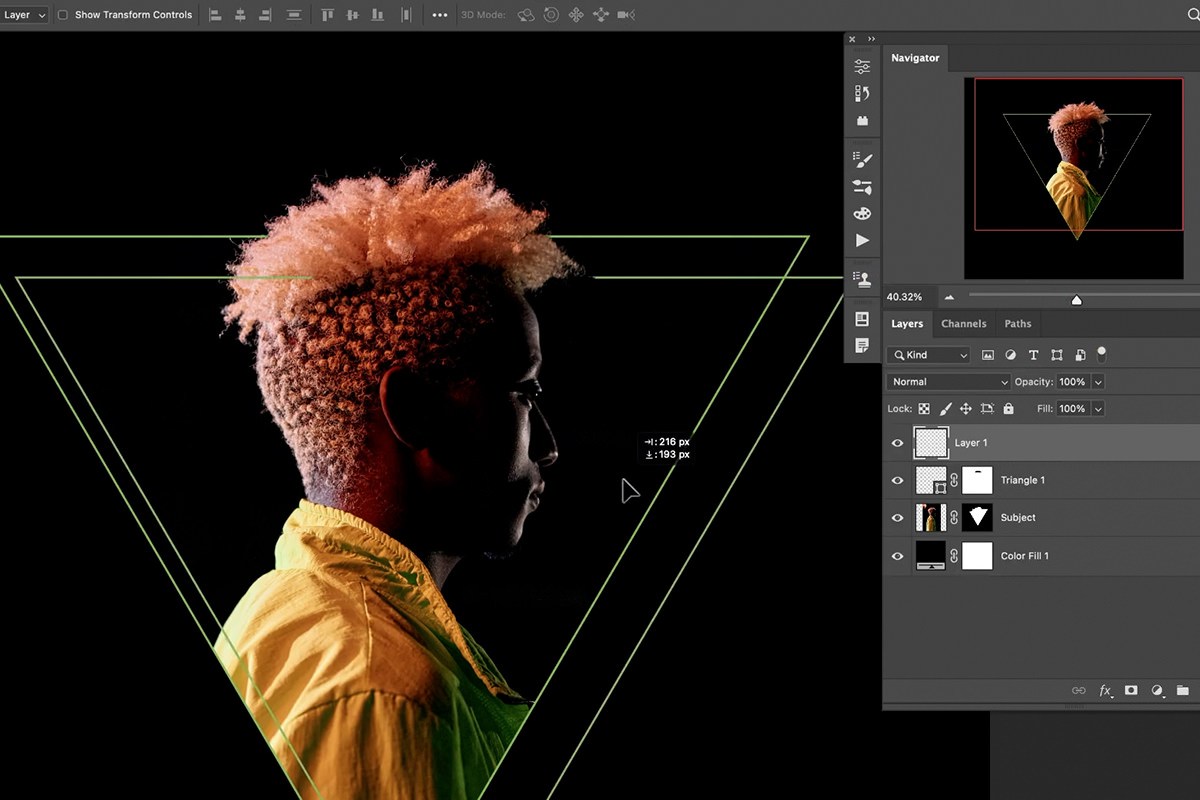Viewport: 1200px width, 800px height.
Task: Open the Layer Comps panel icon
Action: pos(862,319)
